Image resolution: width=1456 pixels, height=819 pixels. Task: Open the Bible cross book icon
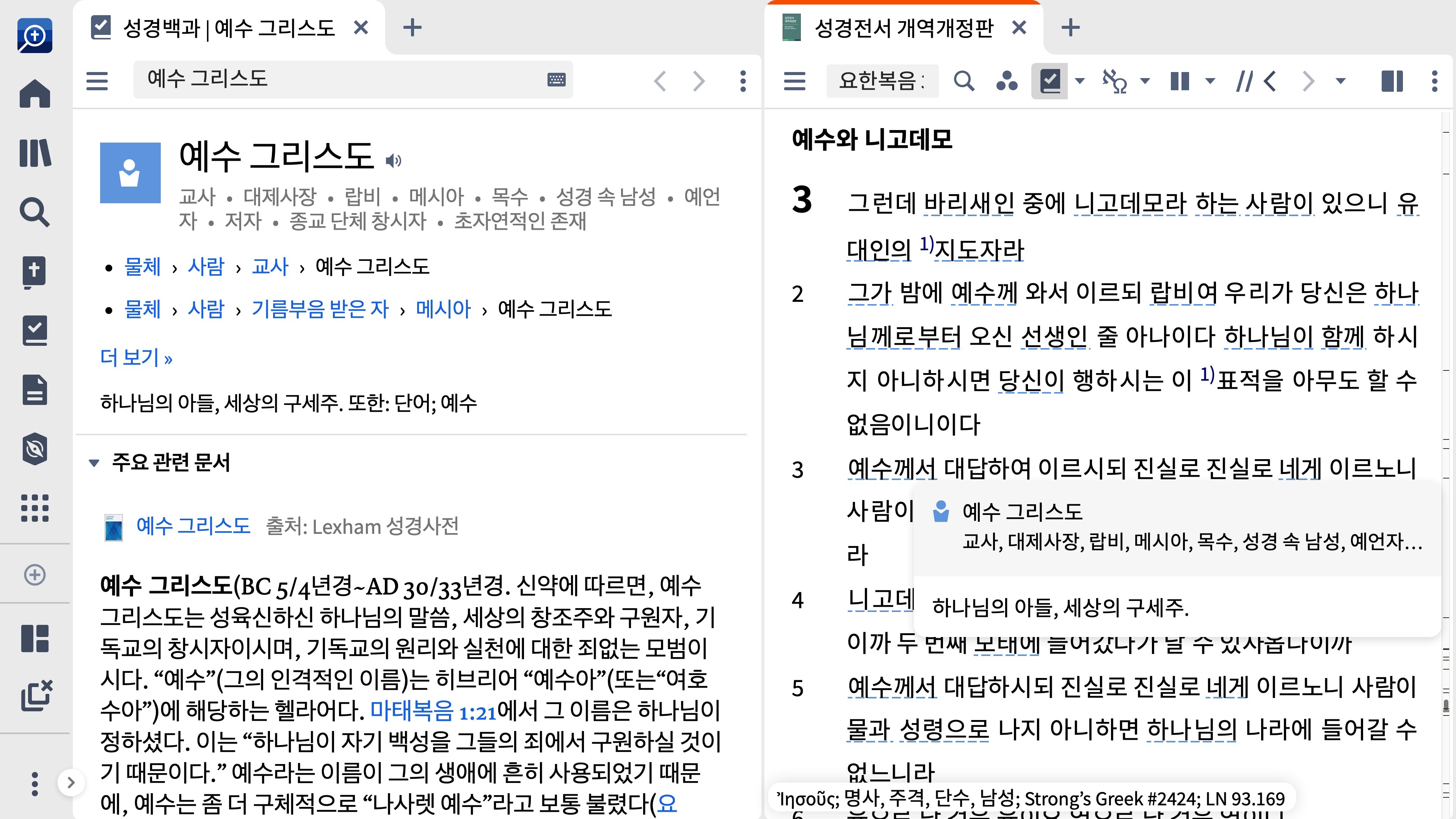35,271
